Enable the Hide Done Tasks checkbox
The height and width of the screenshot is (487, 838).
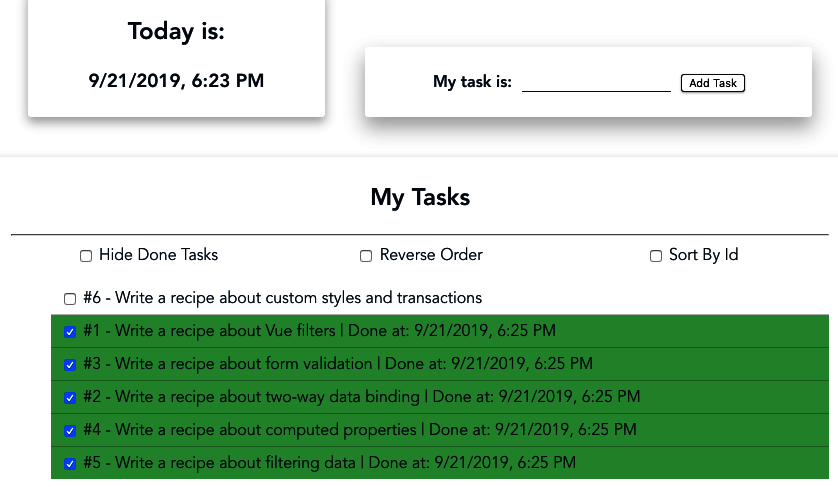pos(86,256)
